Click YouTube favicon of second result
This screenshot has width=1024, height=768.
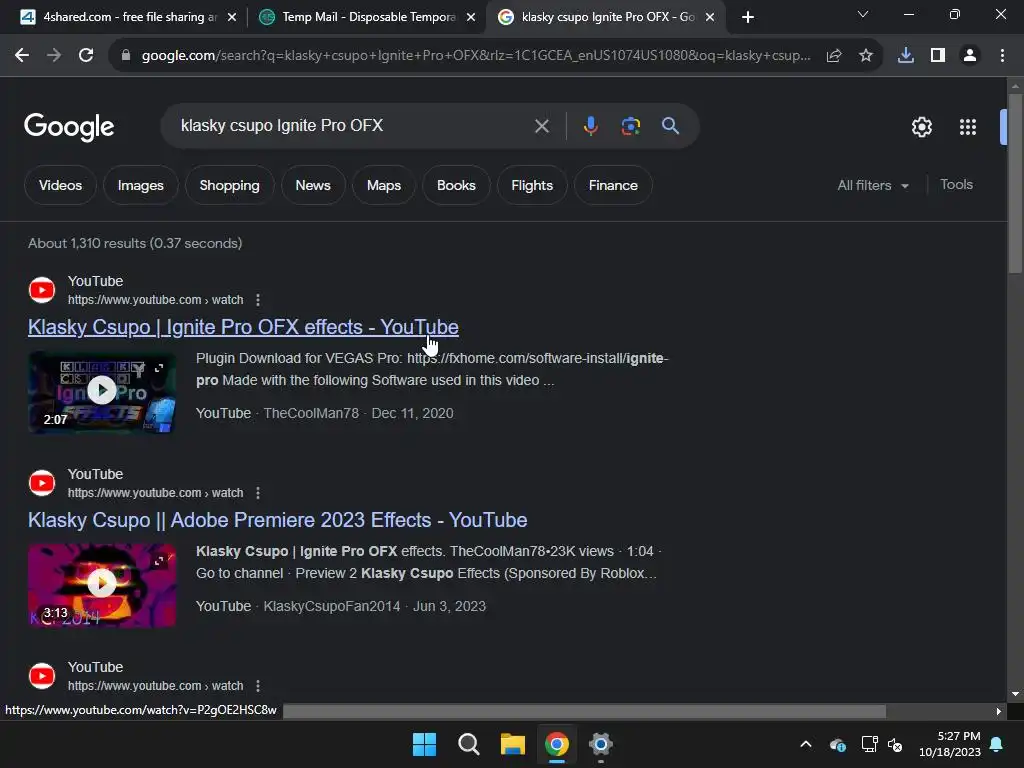pyautogui.click(x=42, y=483)
